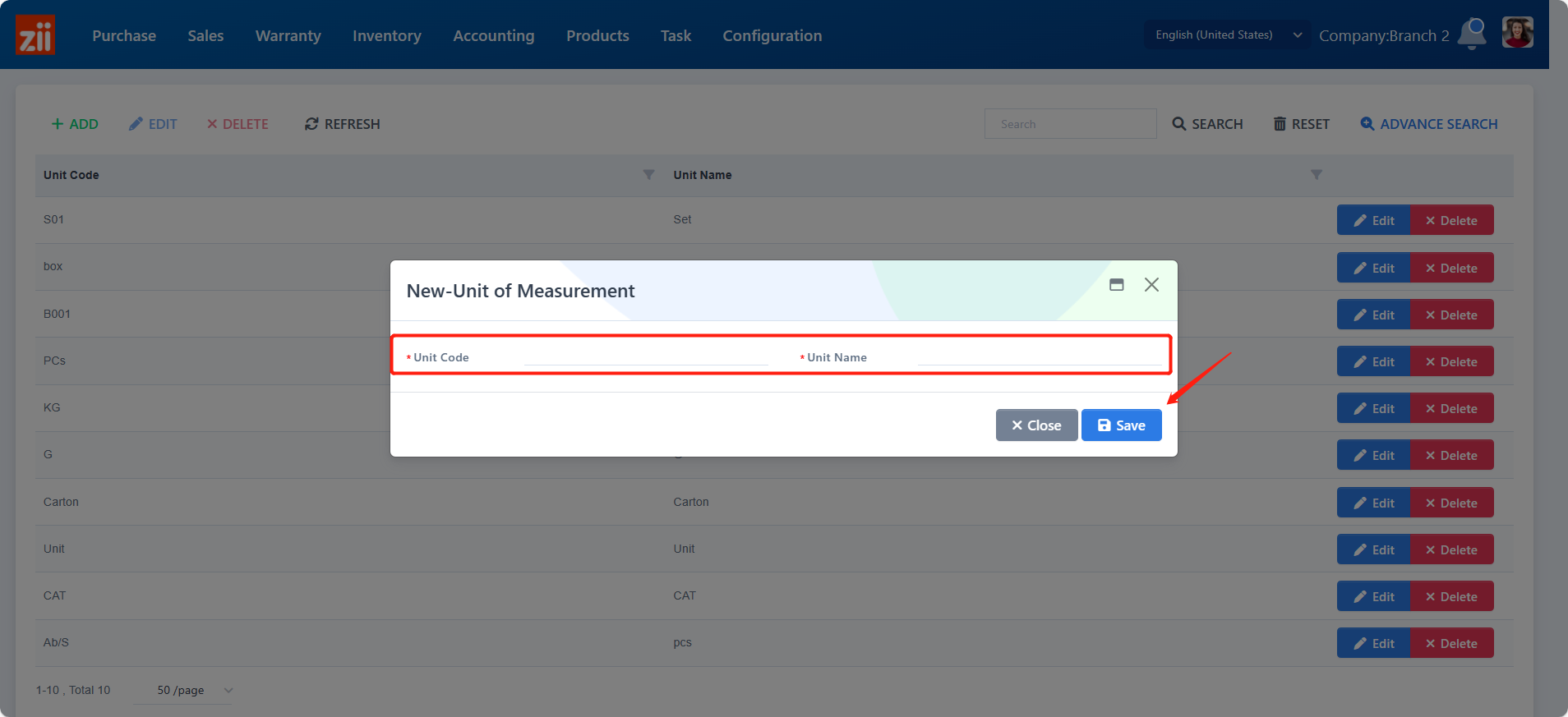
Task: Click the Unit Code column filter icon
Action: click(648, 175)
